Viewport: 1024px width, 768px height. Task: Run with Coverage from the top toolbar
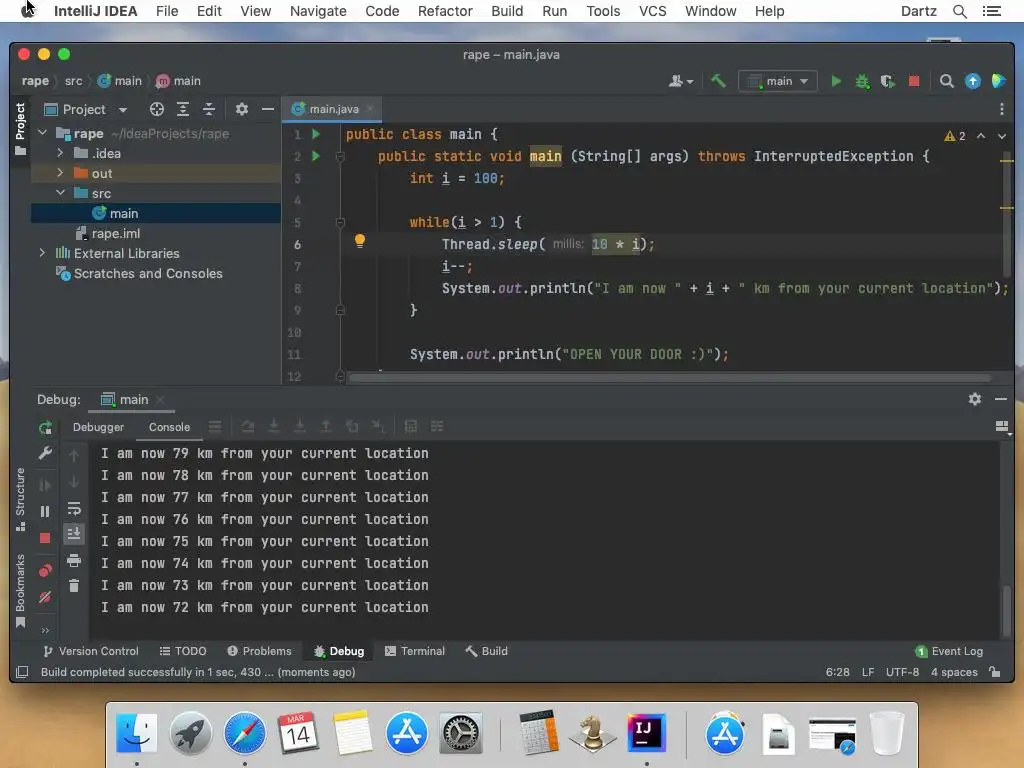tap(888, 81)
